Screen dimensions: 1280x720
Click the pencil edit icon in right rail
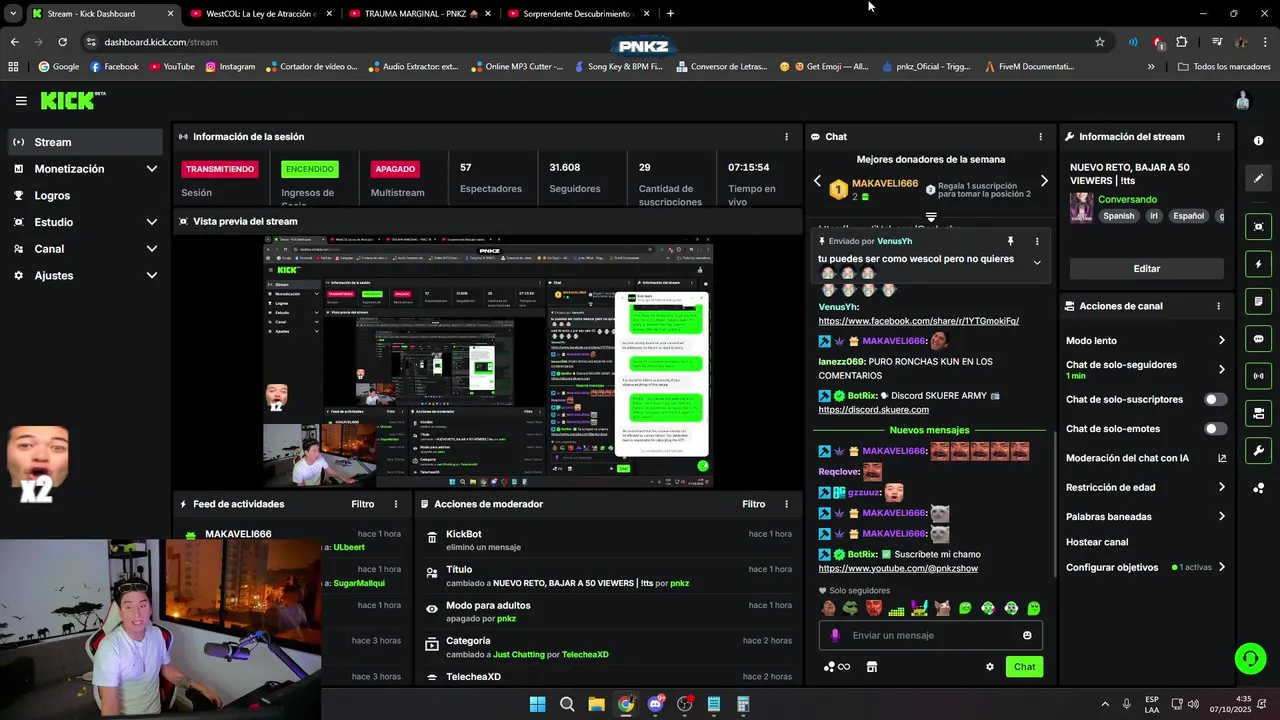click(1258, 178)
